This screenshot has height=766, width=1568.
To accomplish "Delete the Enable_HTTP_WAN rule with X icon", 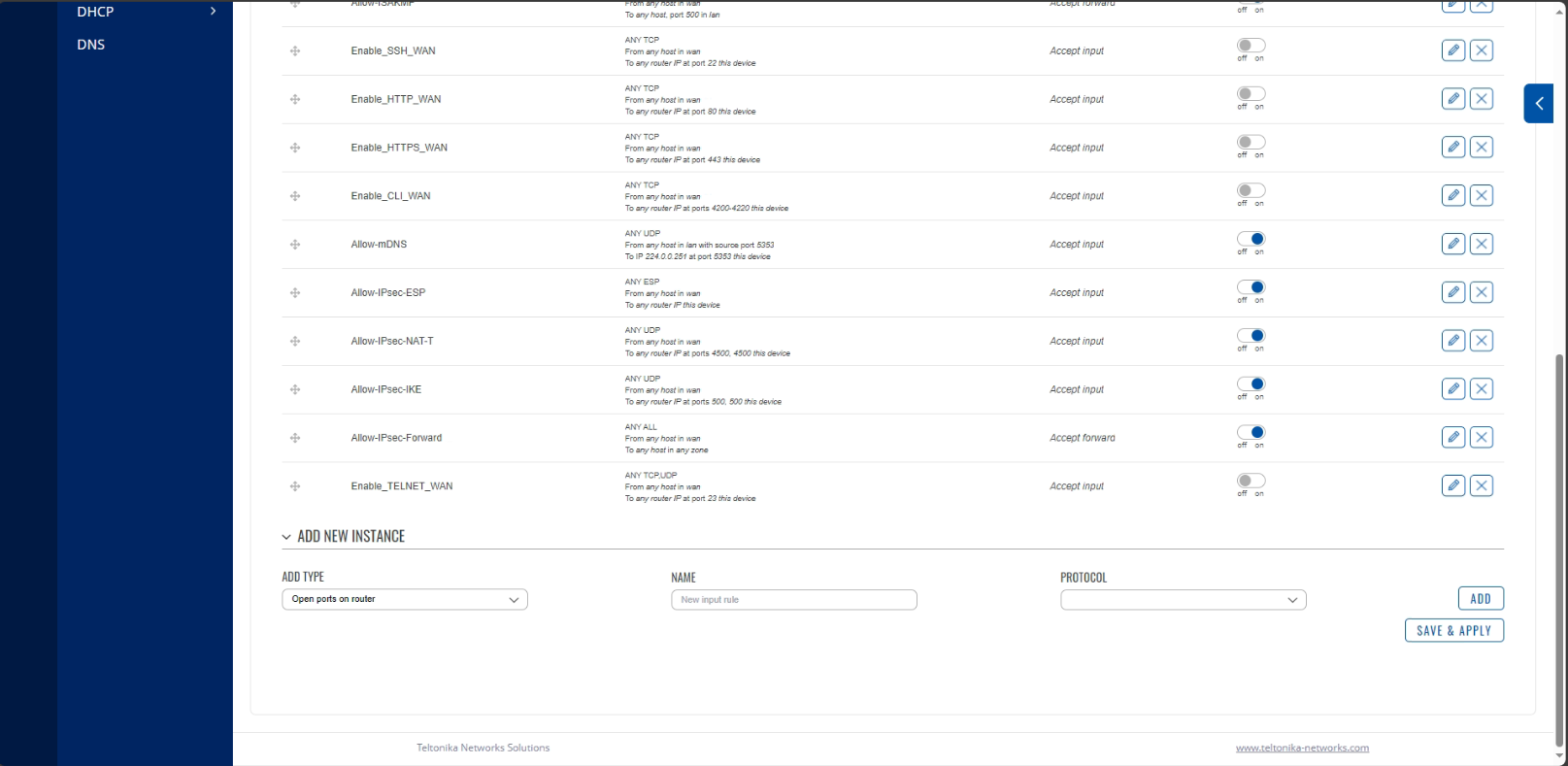I will pos(1482,99).
